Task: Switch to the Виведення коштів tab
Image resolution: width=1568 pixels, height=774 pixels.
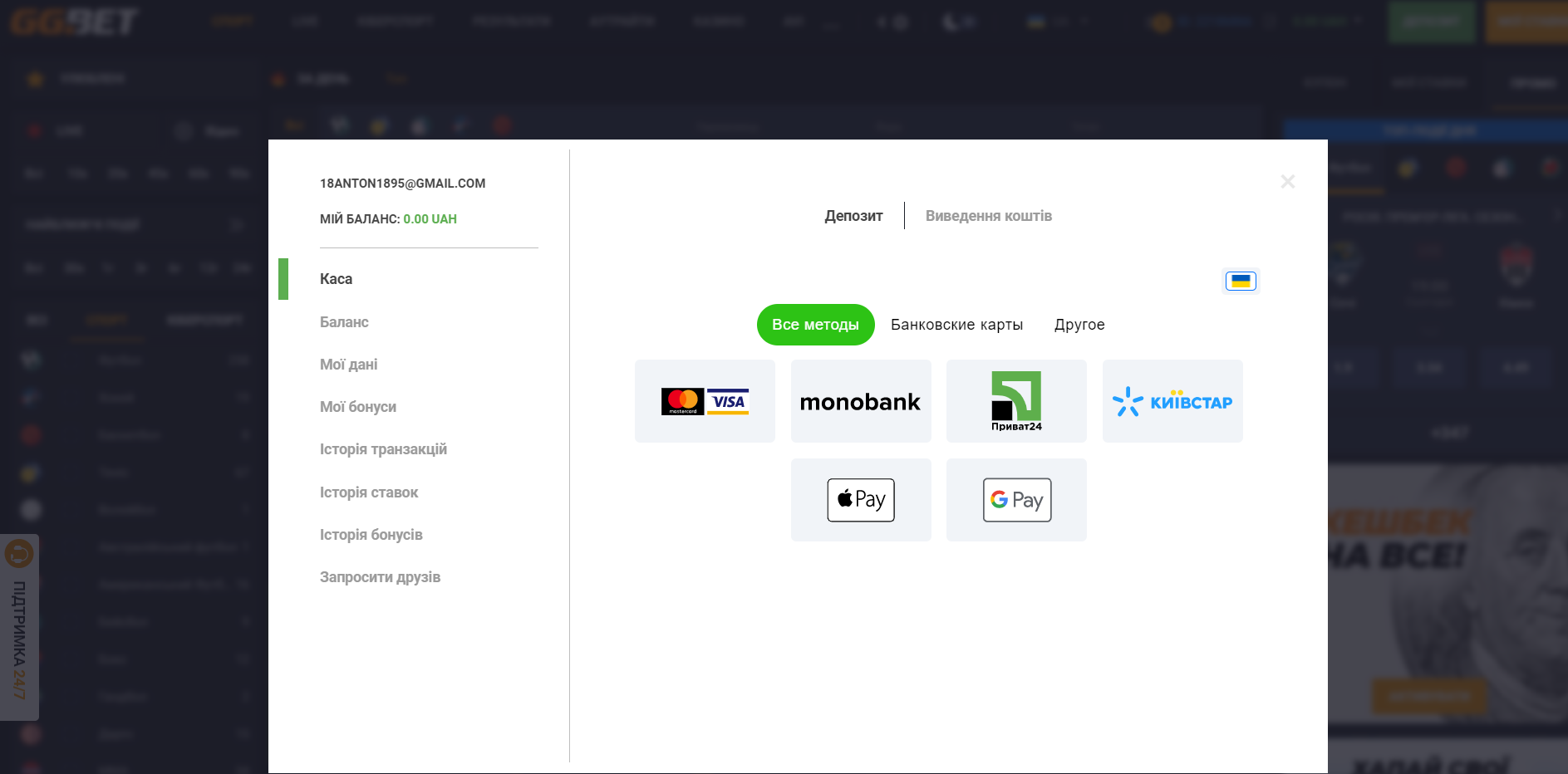Action: pyautogui.click(x=989, y=216)
